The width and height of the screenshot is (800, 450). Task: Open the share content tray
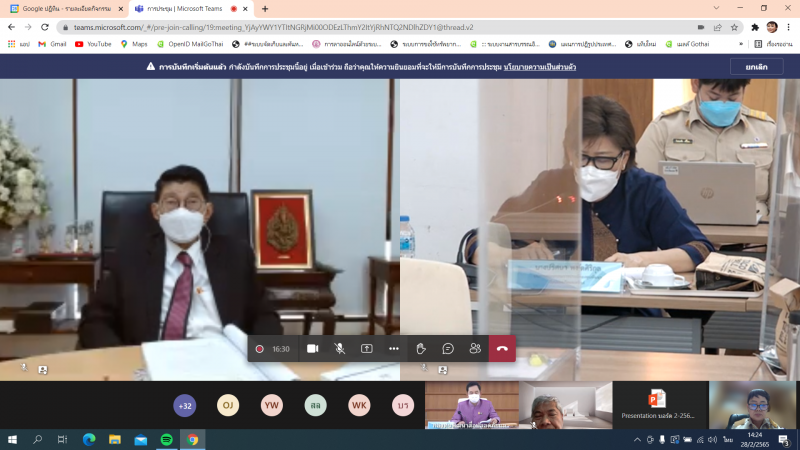tap(366, 348)
